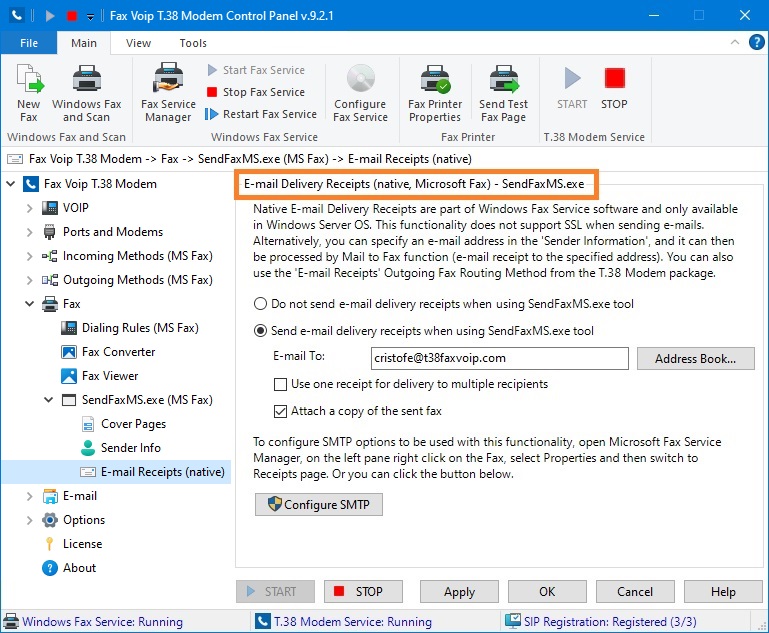Click ribbon START T.38 Modem Service

(x=572, y=89)
